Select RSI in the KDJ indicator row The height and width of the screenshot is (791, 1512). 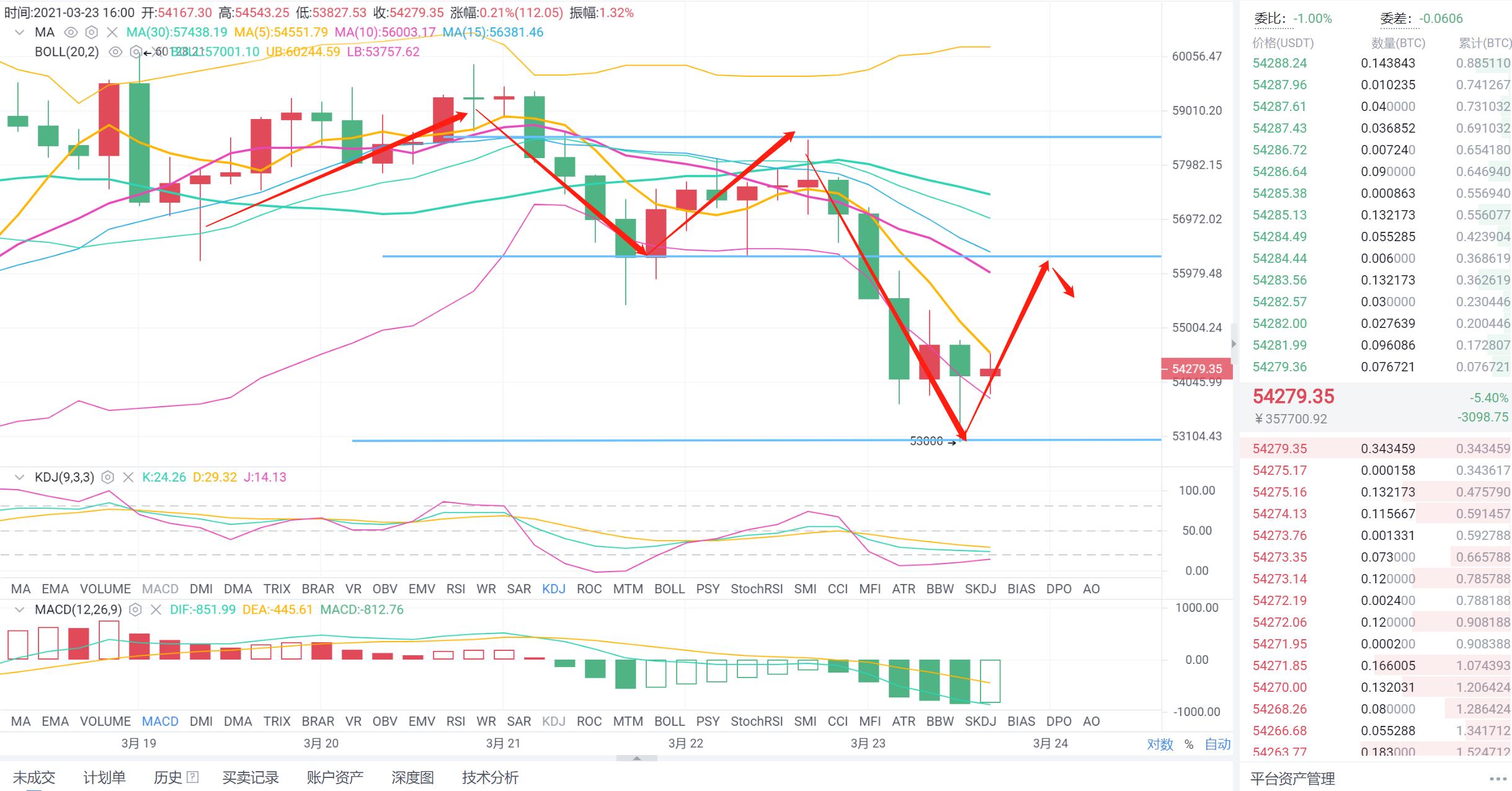(455, 589)
